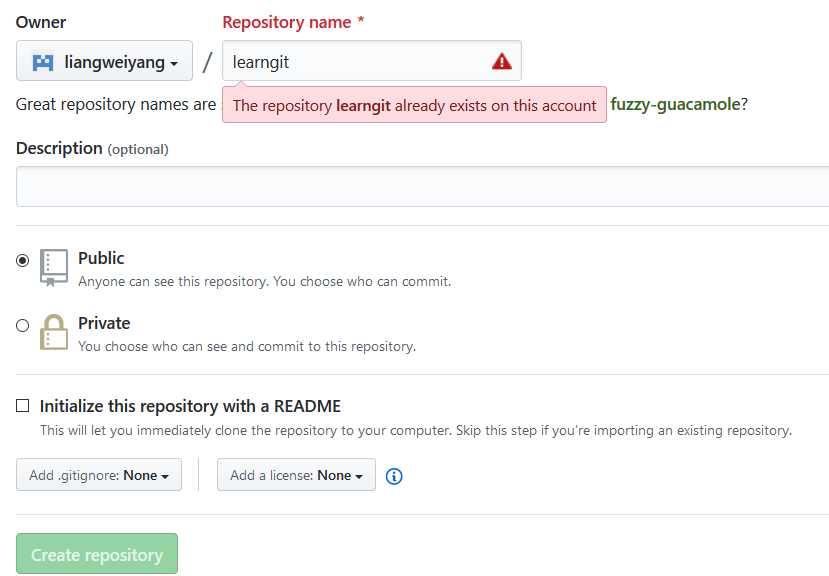Focus the Repository name field containing learngit
Image resolution: width=829 pixels, height=576 pixels.
(372, 61)
